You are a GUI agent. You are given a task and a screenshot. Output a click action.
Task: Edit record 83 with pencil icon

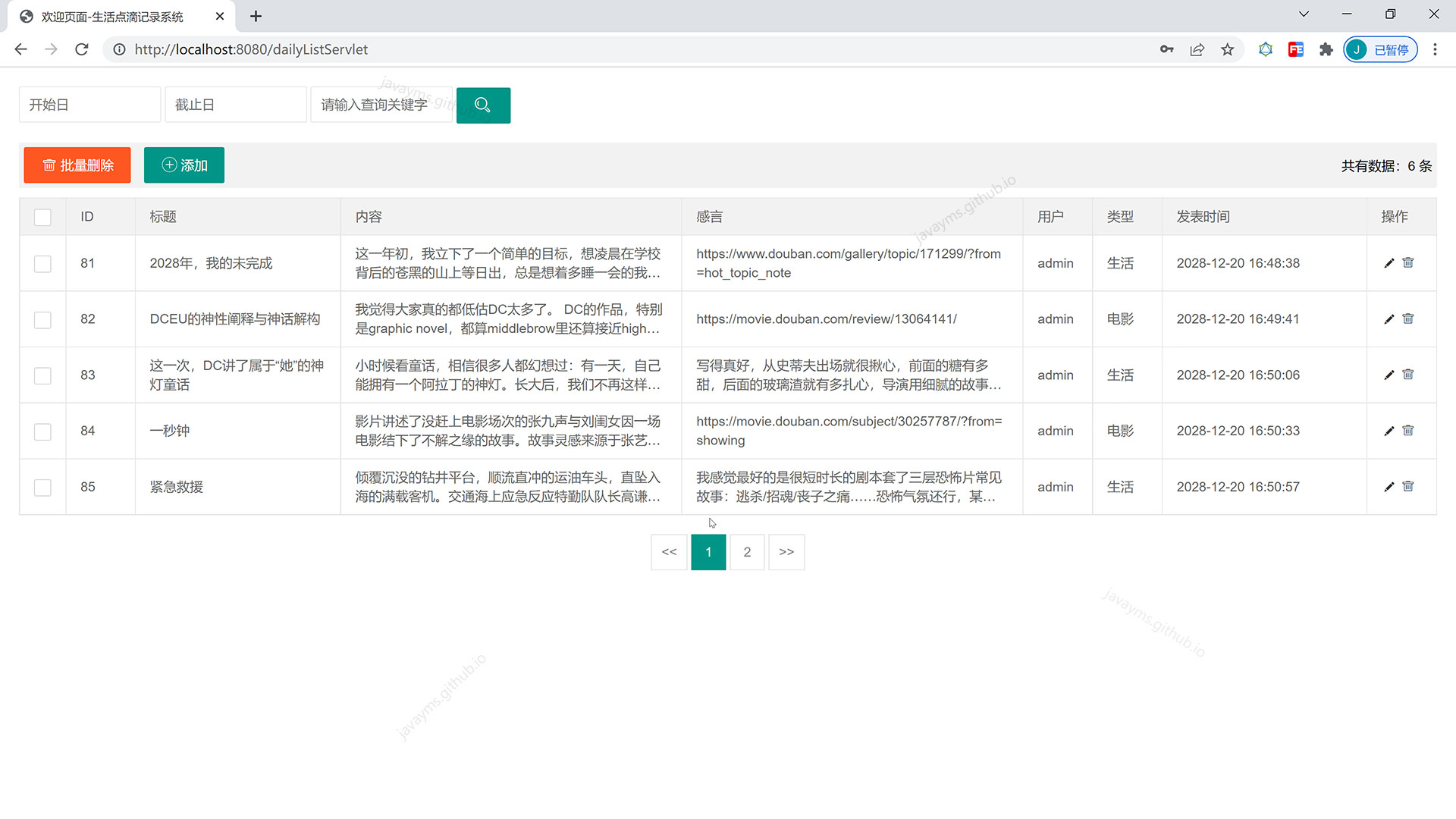(x=1389, y=375)
